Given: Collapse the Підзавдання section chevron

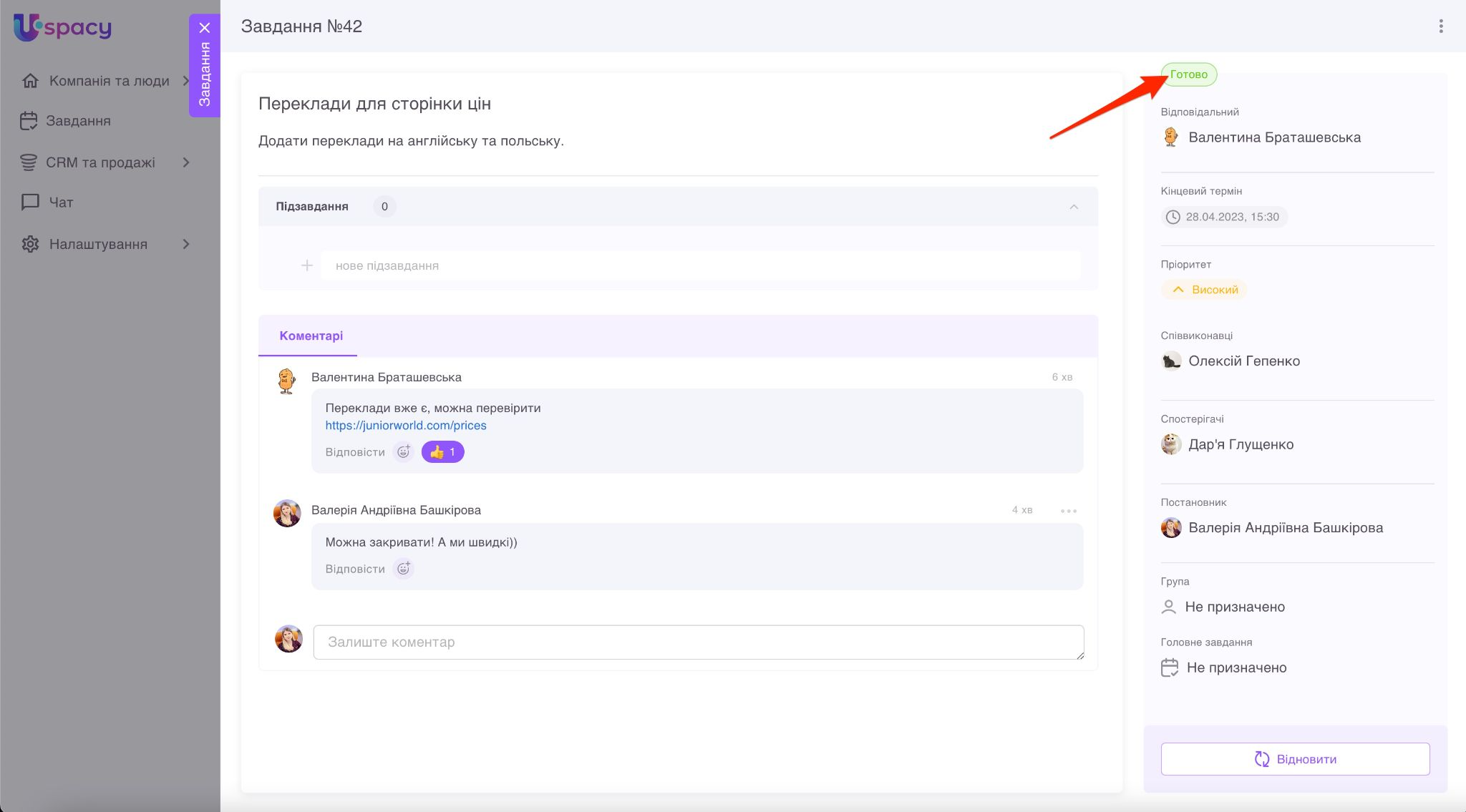Looking at the screenshot, I should pyautogui.click(x=1073, y=207).
